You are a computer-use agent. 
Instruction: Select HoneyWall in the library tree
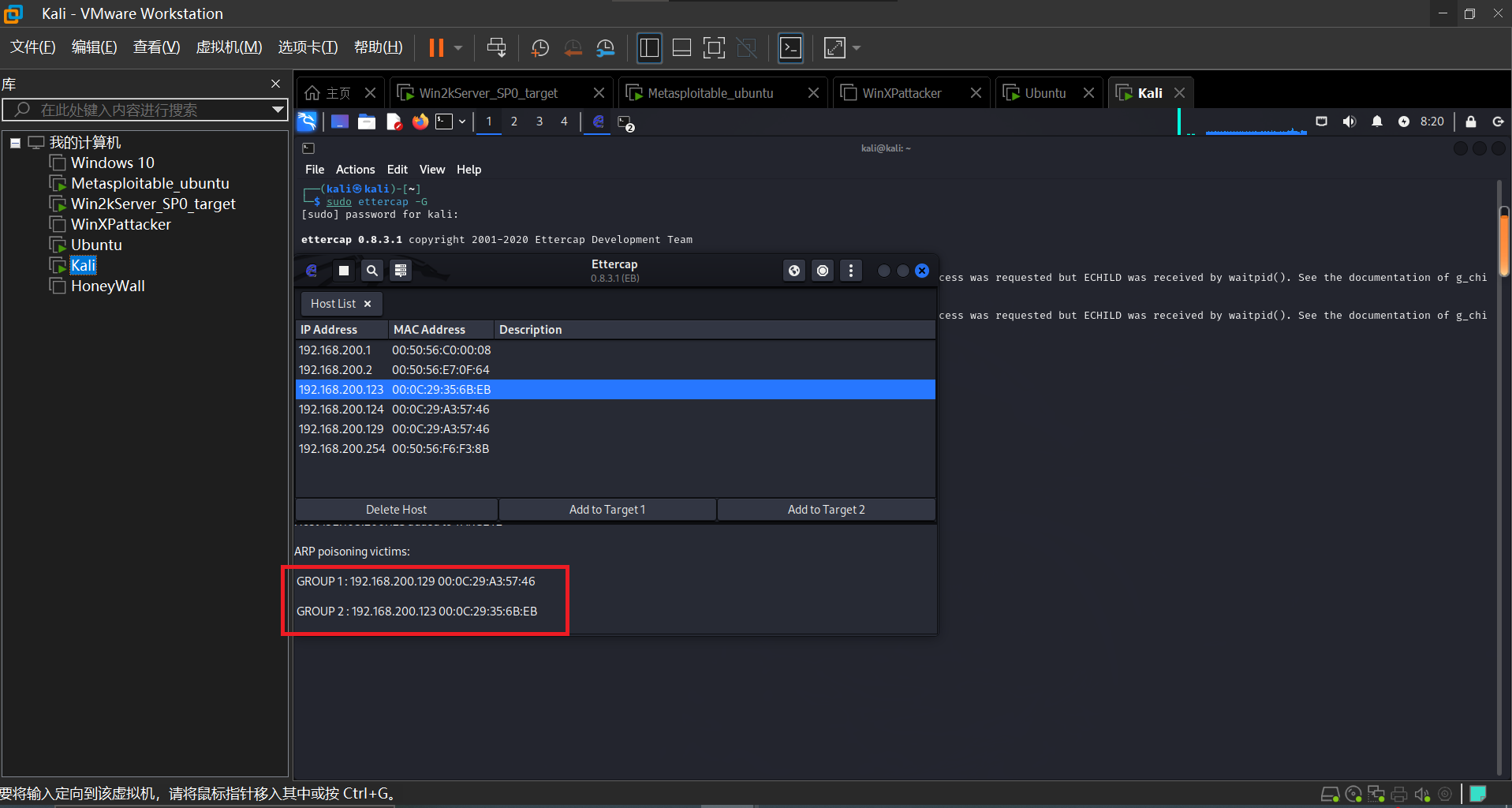click(x=107, y=286)
